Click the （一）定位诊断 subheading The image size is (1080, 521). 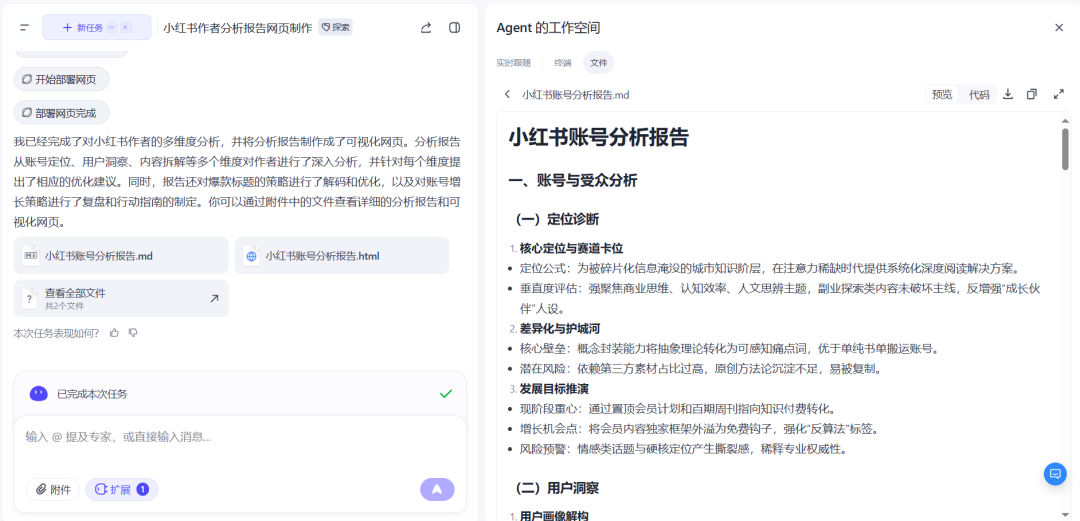(557, 220)
